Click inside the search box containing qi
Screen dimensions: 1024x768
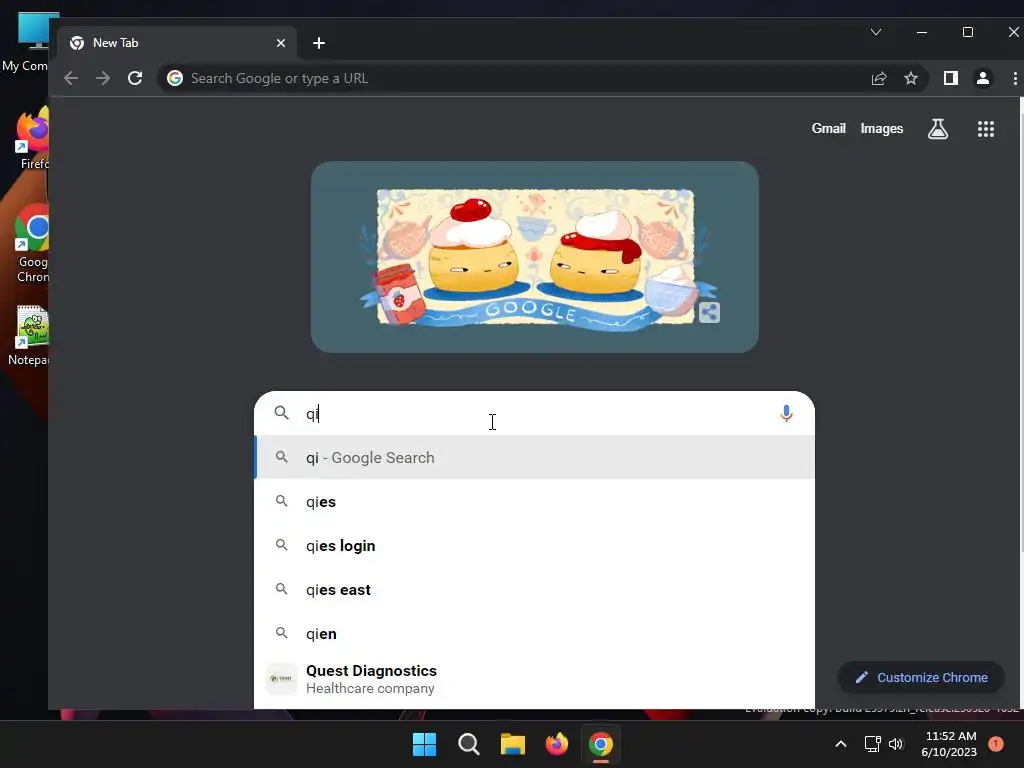pyautogui.click(x=536, y=413)
